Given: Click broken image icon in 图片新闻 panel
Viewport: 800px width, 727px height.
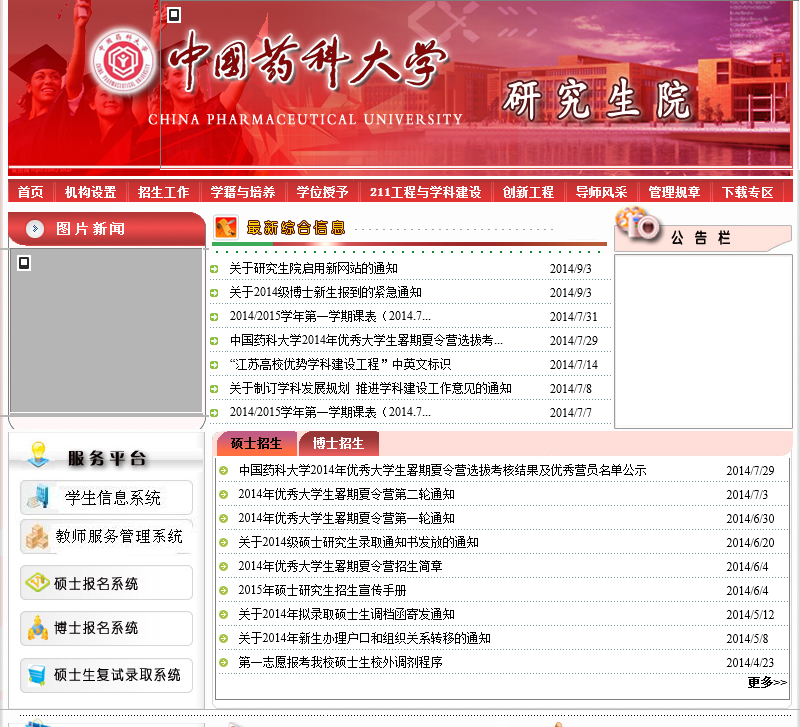Looking at the screenshot, I should pyautogui.click(x=24, y=263).
